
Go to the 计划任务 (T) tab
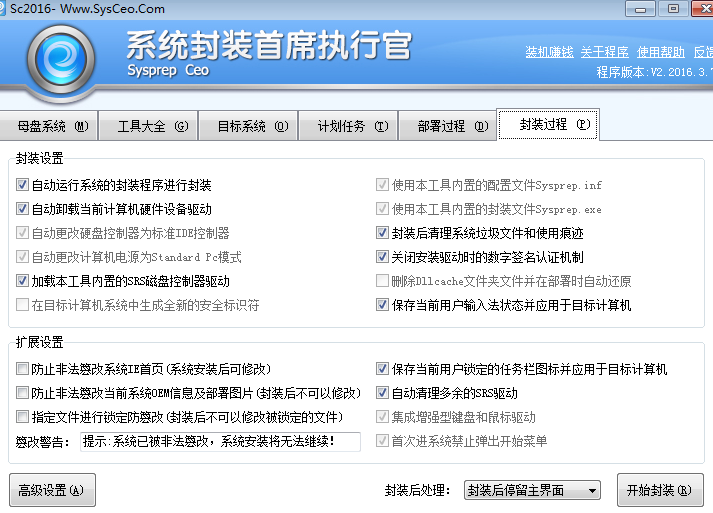348,126
